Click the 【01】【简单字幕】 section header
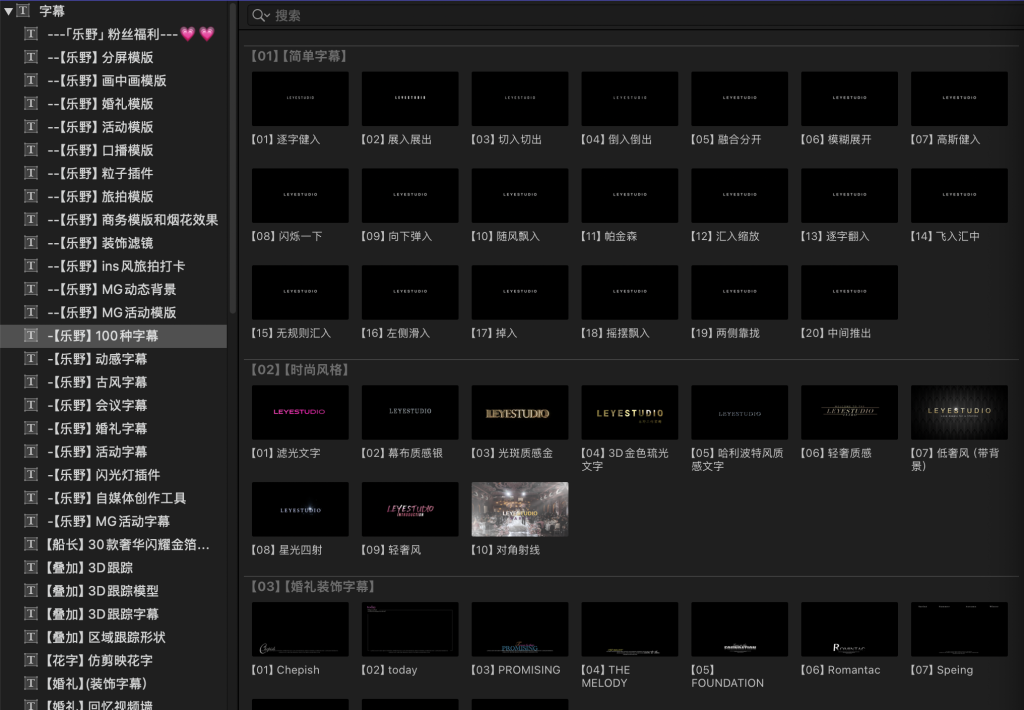Image resolution: width=1024 pixels, height=710 pixels. coord(299,56)
